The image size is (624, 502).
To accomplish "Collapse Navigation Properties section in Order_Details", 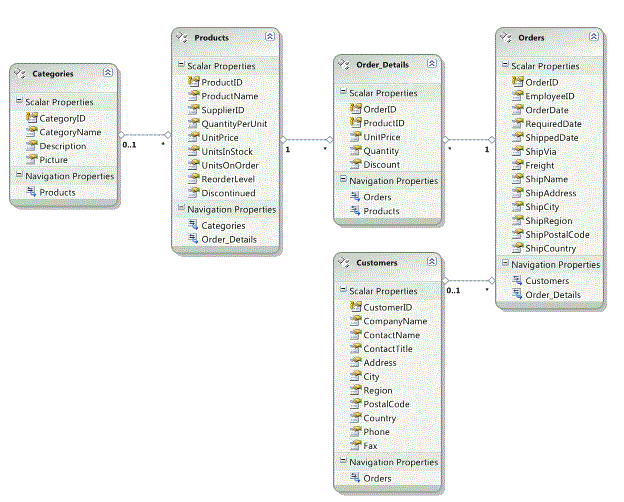I will click(x=341, y=181).
